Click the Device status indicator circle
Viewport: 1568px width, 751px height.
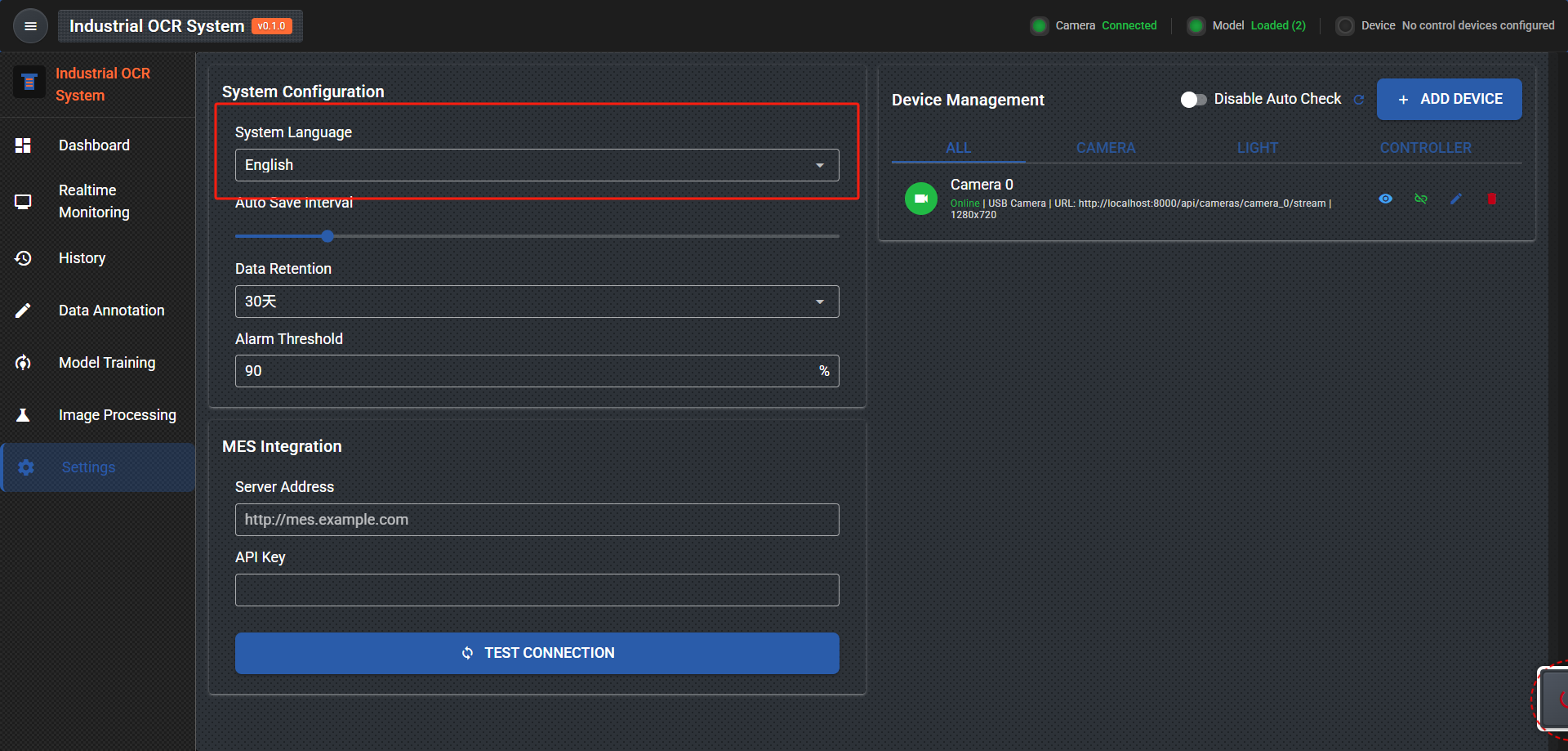pyautogui.click(x=1345, y=26)
